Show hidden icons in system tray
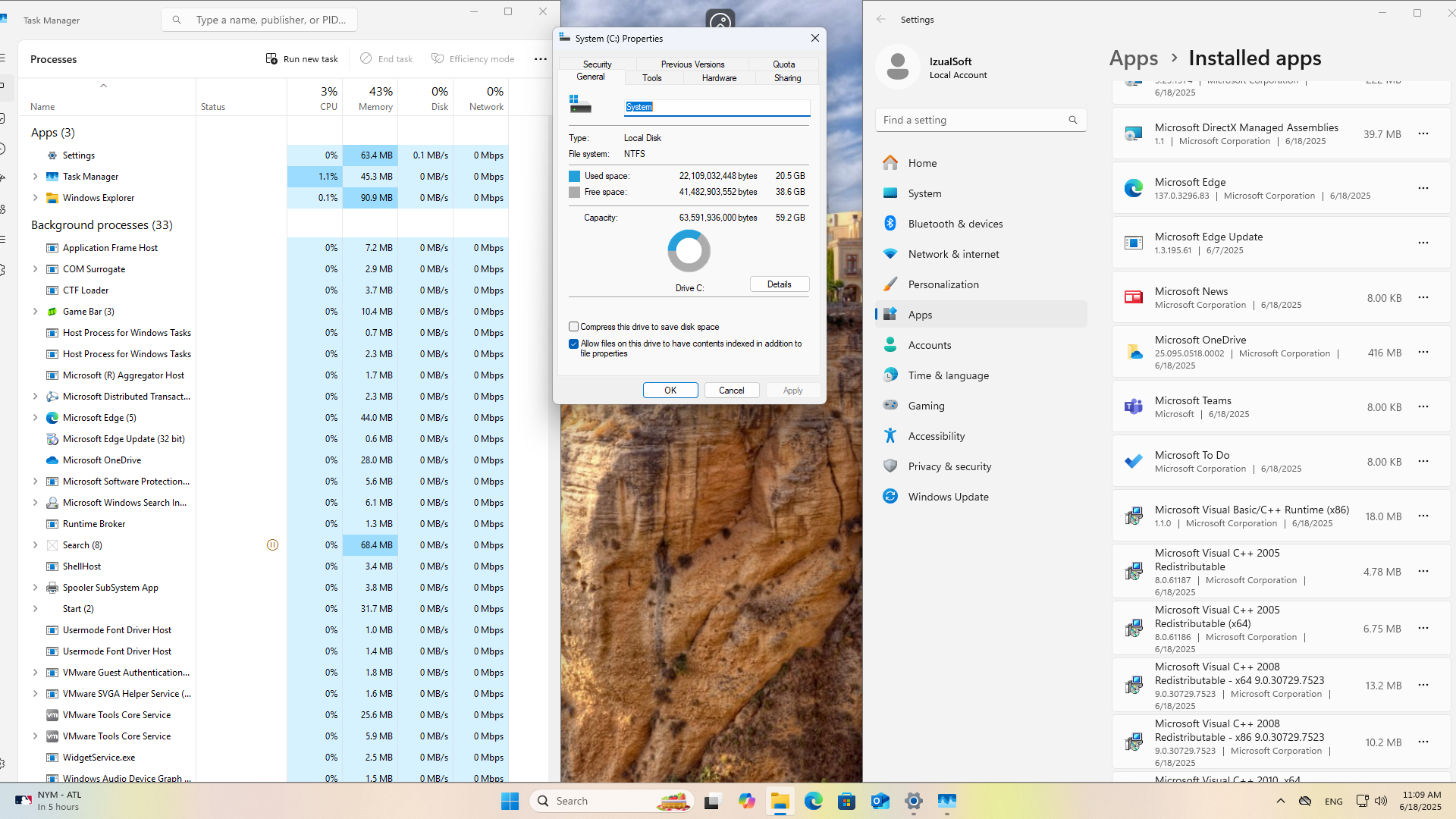 pyautogui.click(x=1281, y=801)
